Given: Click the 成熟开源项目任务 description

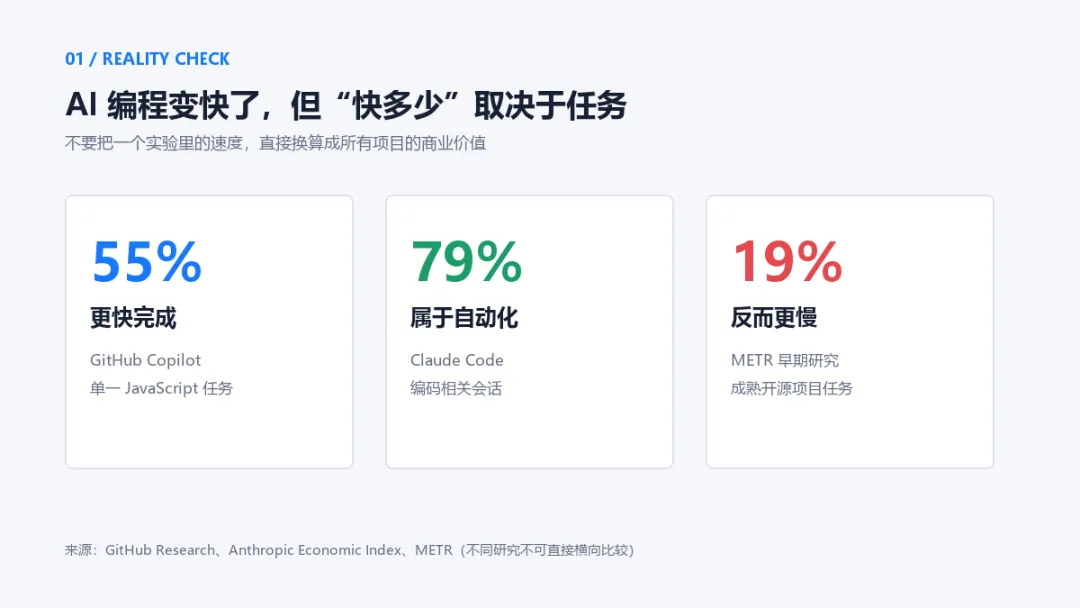Looking at the screenshot, I should coord(791,388).
